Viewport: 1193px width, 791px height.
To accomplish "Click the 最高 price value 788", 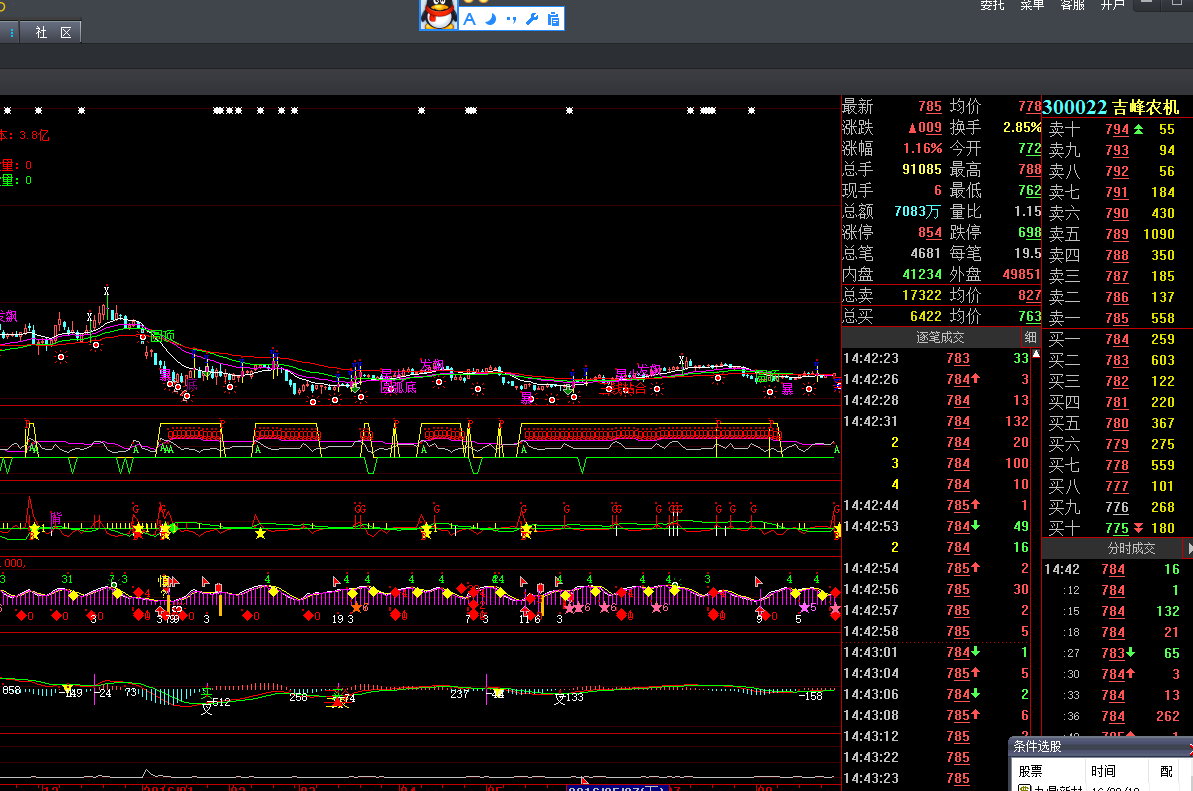I will (1029, 170).
